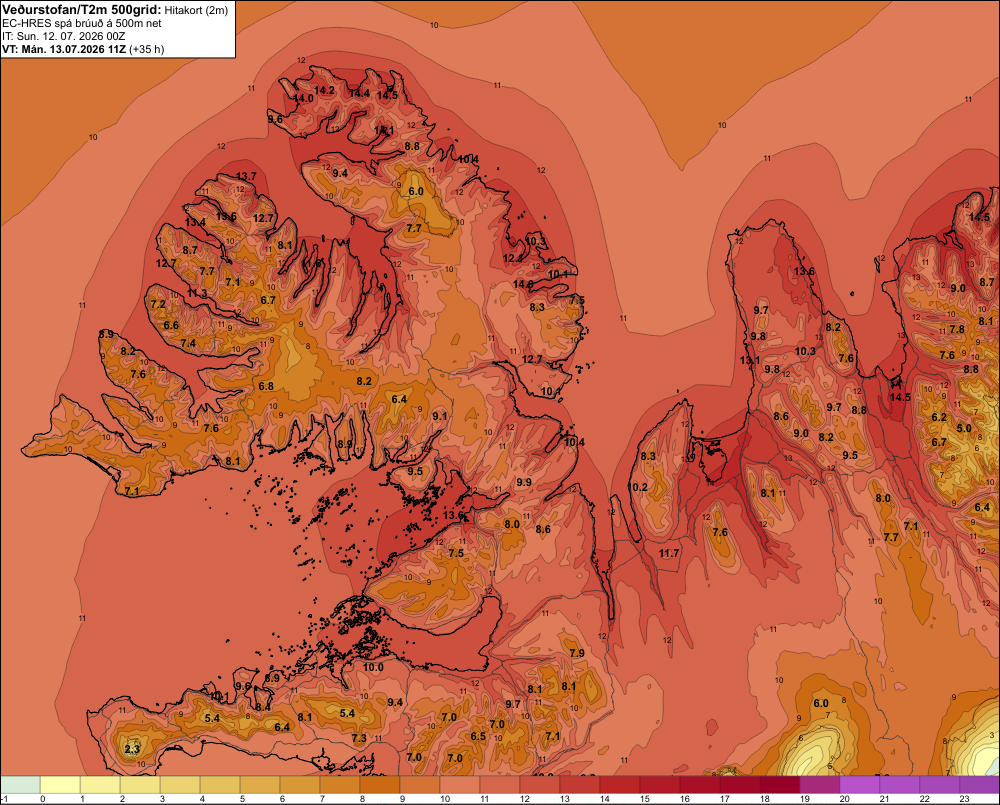Click the dark red legend swatch labelled 18
The height and width of the screenshot is (805, 1000).
pos(780,785)
